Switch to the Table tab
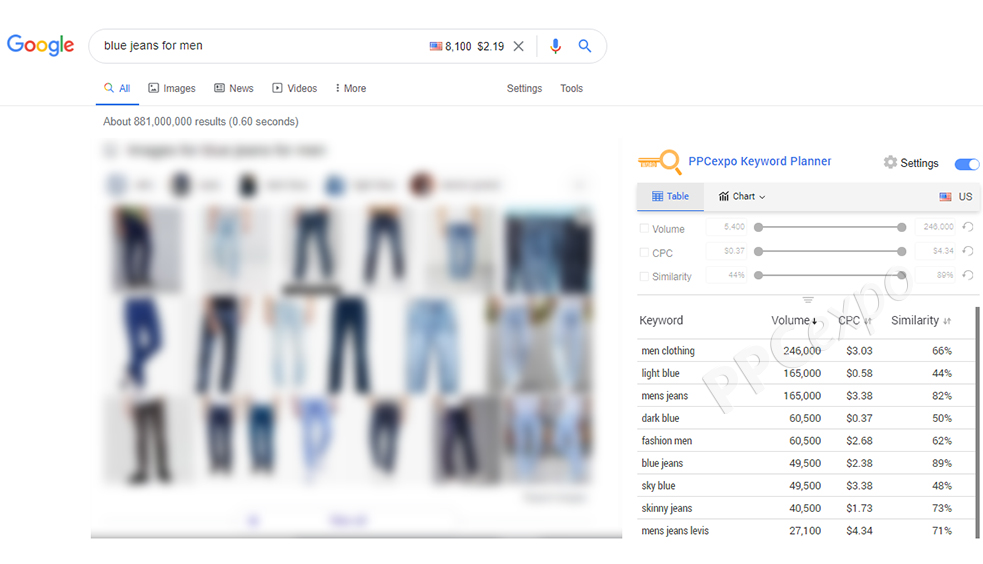The width and height of the screenshot is (983, 564). (x=670, y=196)
